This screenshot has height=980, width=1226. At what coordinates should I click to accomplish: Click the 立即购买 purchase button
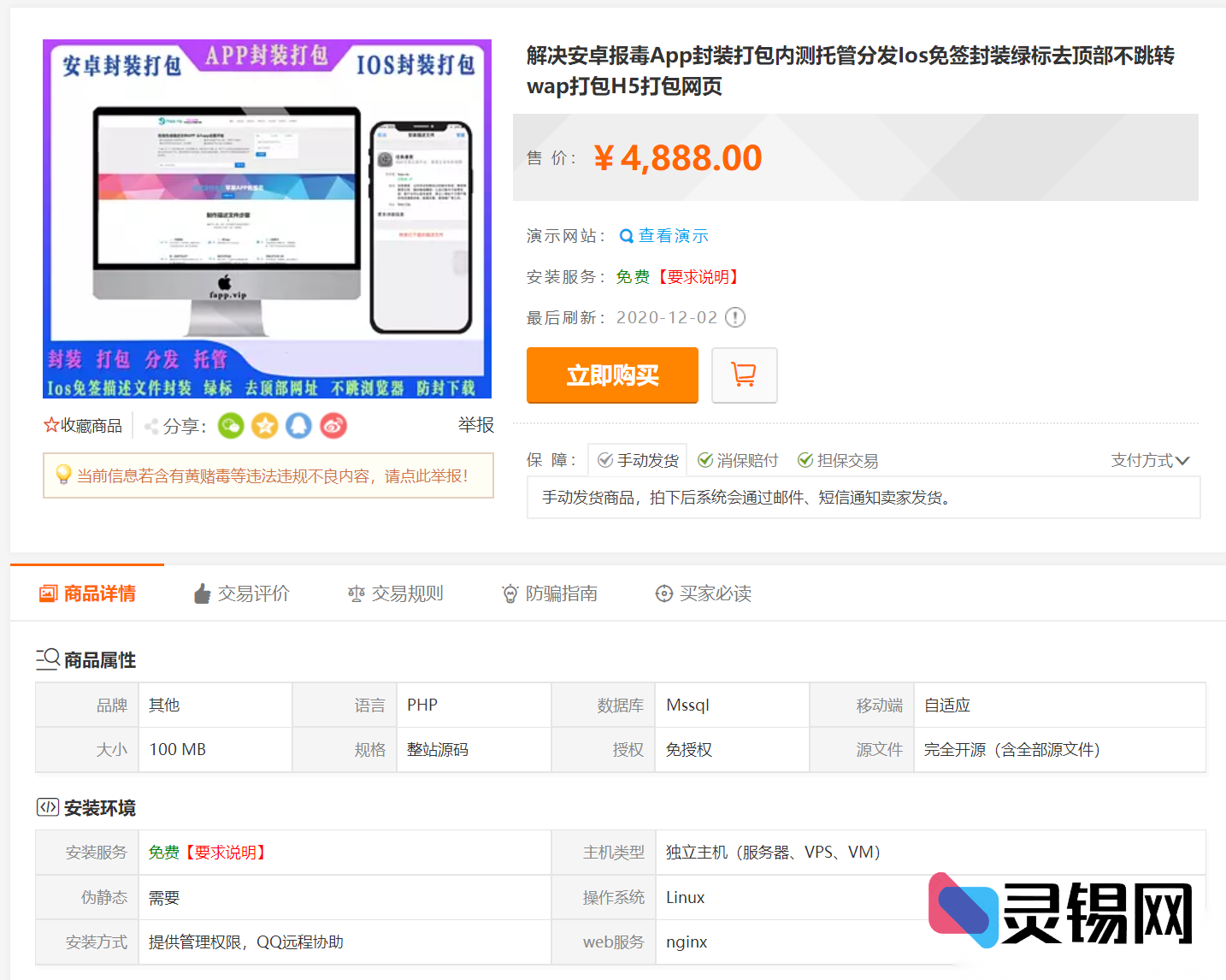point(612,375)
